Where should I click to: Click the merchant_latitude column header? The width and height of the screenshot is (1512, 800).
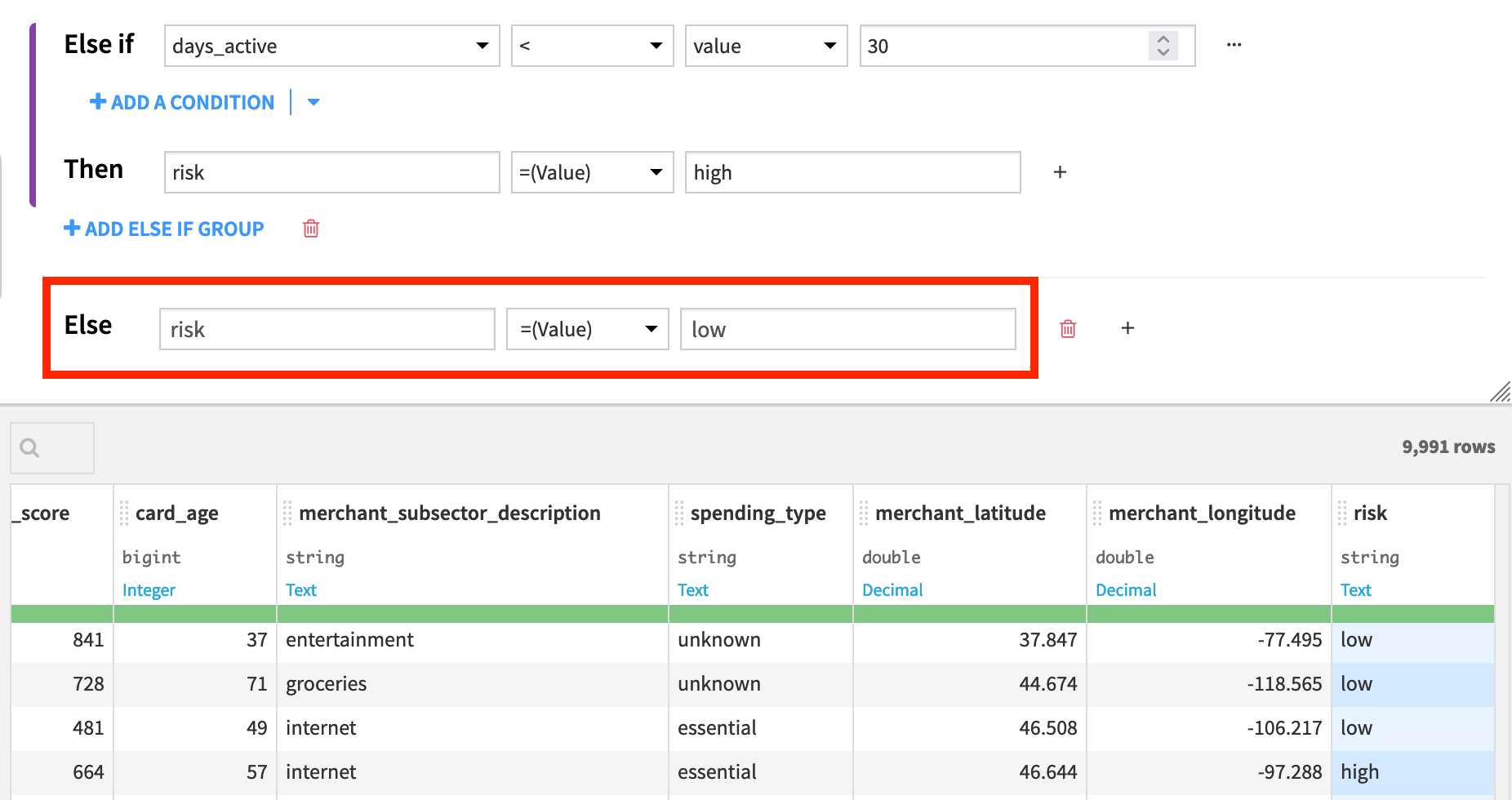961,513
